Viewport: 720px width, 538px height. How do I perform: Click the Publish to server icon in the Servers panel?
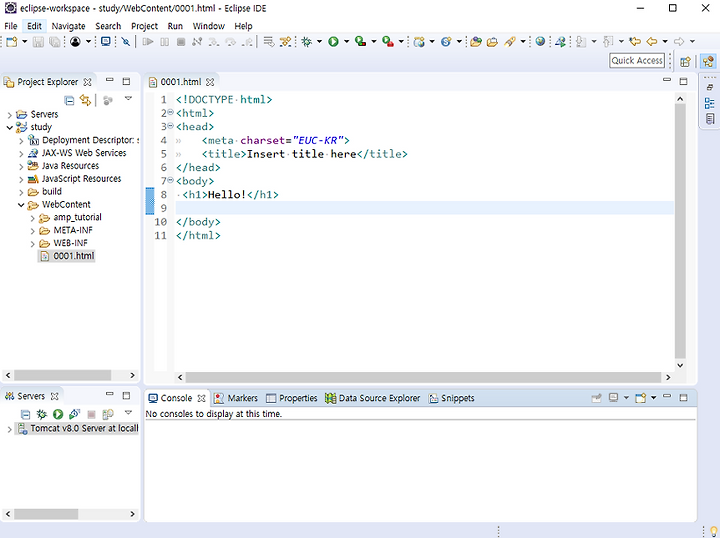[x=108, y=415]
